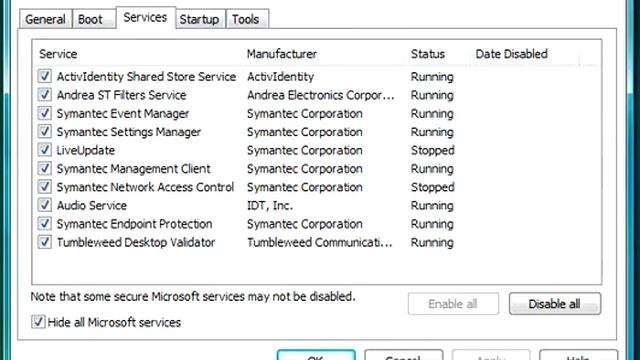Click Running status of Tumbleweed Desktop Validator
Viewport: 640px width, 360px height.
click(432, 242)
